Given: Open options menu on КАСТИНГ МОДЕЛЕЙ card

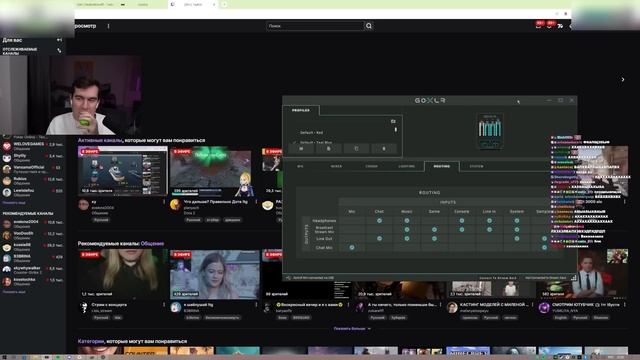Looking at the screenshot, I should click(533, 304).
